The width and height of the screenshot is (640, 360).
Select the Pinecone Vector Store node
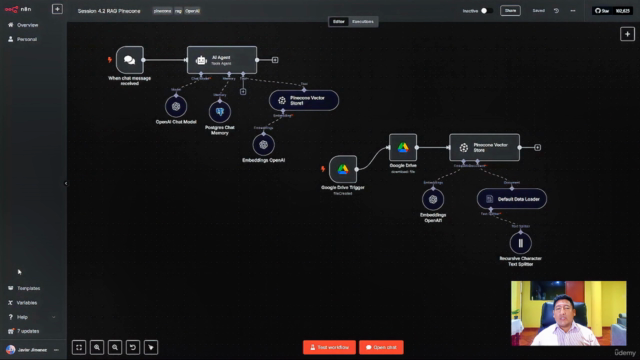[x=484, y=147]
